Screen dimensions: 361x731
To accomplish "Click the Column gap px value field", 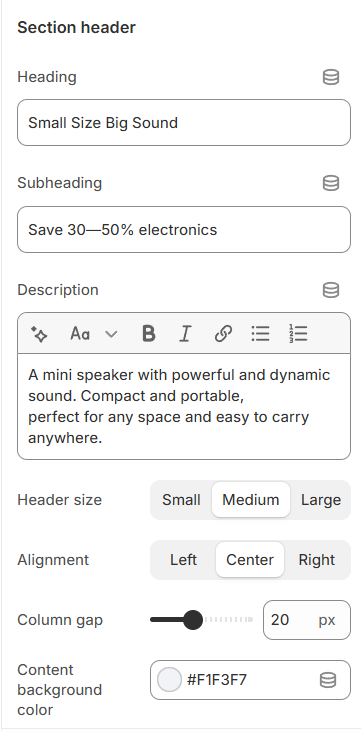I will point(306,620).
